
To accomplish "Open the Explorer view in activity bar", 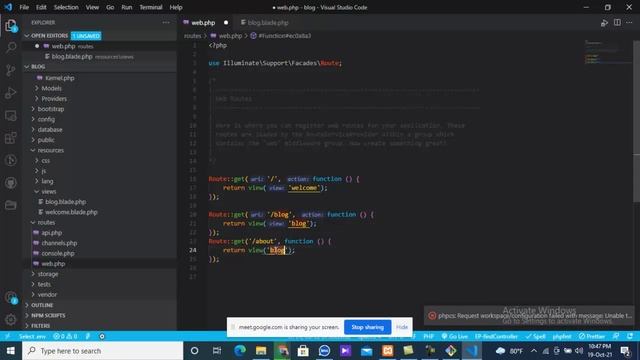I will tap(11, 26).
